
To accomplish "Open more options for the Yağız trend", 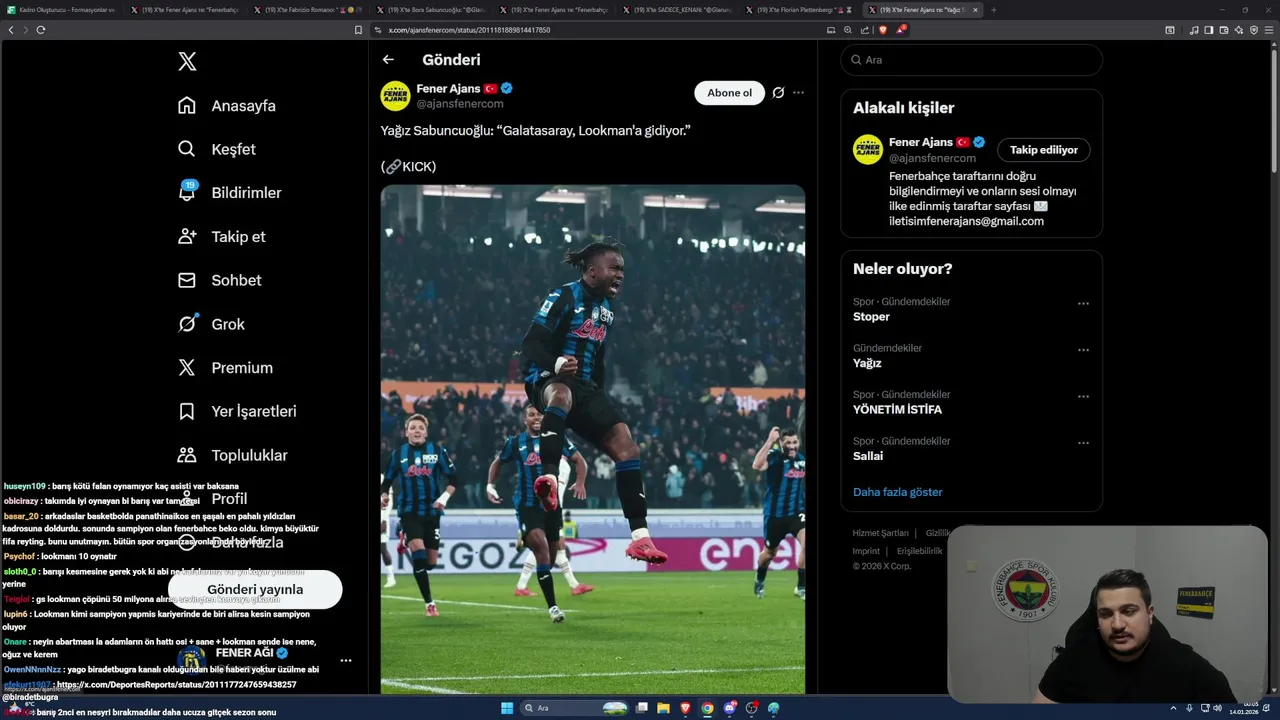I will tap(1083, 350).
